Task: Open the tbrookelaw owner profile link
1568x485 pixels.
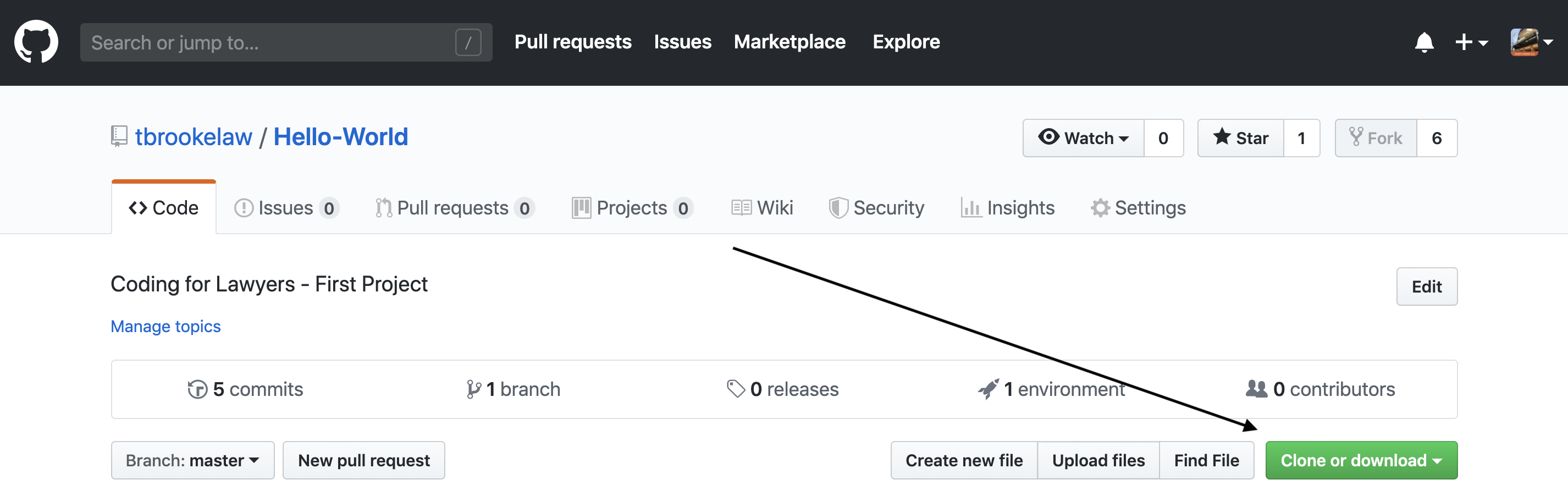Action: pos(193,137)
